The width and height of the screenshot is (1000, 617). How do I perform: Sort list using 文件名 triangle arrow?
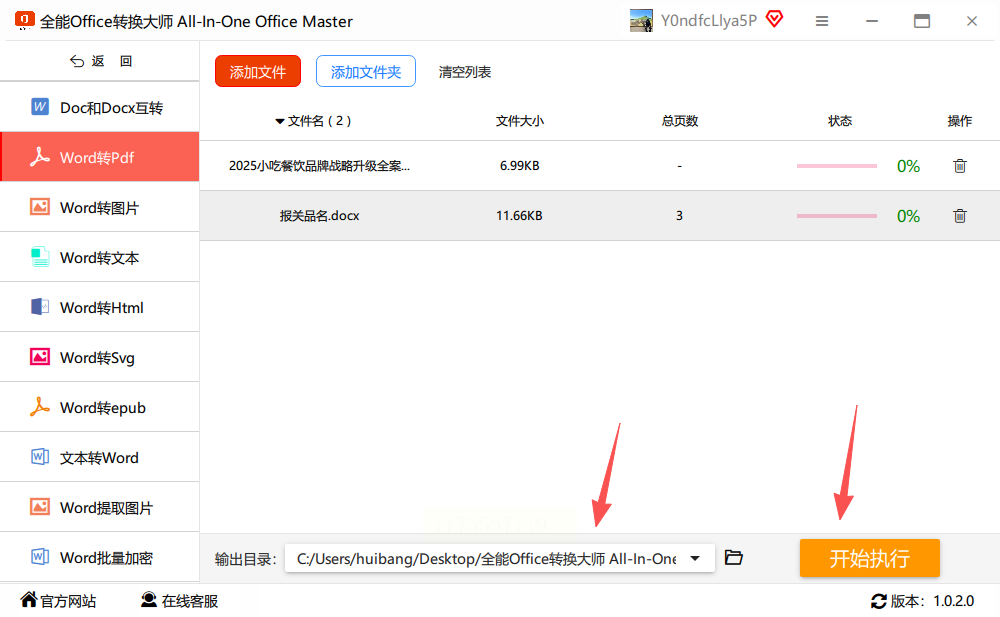pyautogui.click(x=279, y=121)
